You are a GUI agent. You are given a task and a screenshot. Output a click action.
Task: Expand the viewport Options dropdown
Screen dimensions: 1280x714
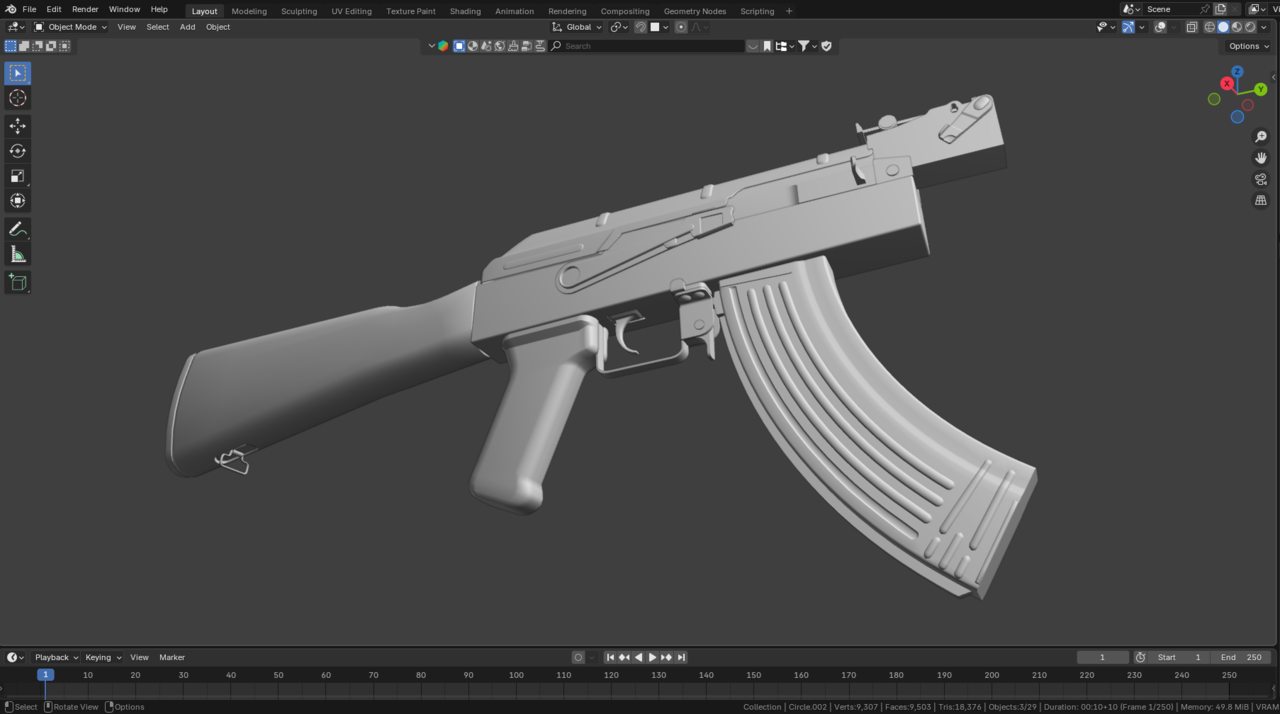pos(1247,46)
